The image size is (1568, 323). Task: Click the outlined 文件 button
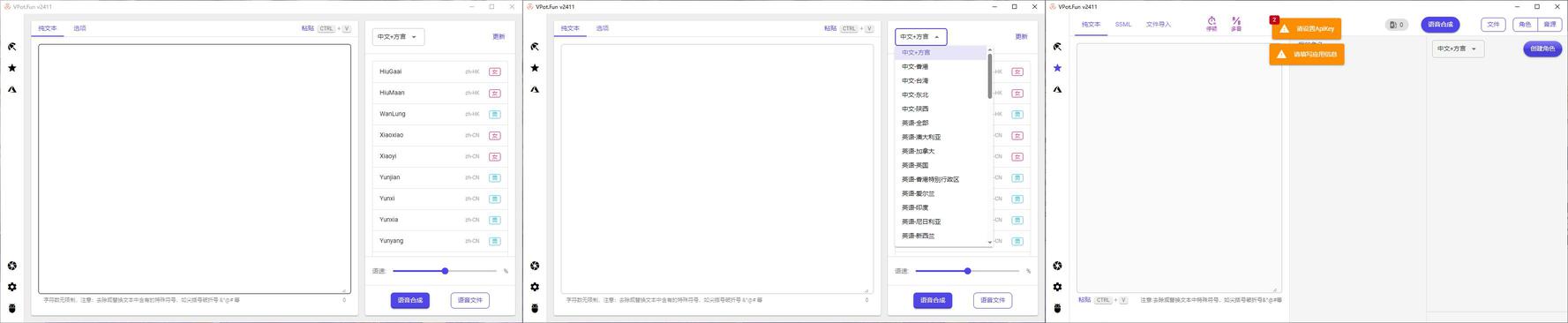point(1493,25)
